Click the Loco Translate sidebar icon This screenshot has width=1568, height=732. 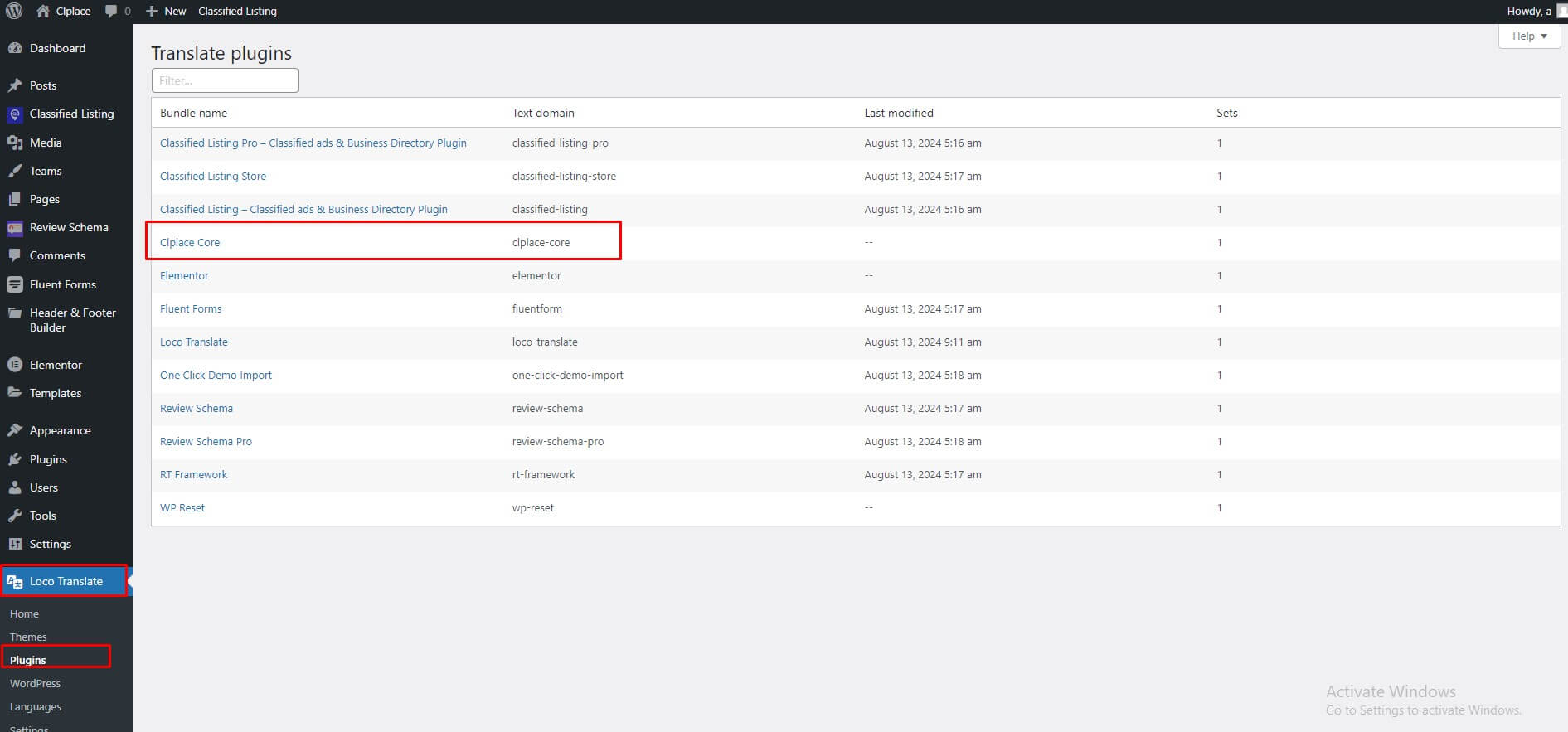(14, 581)
